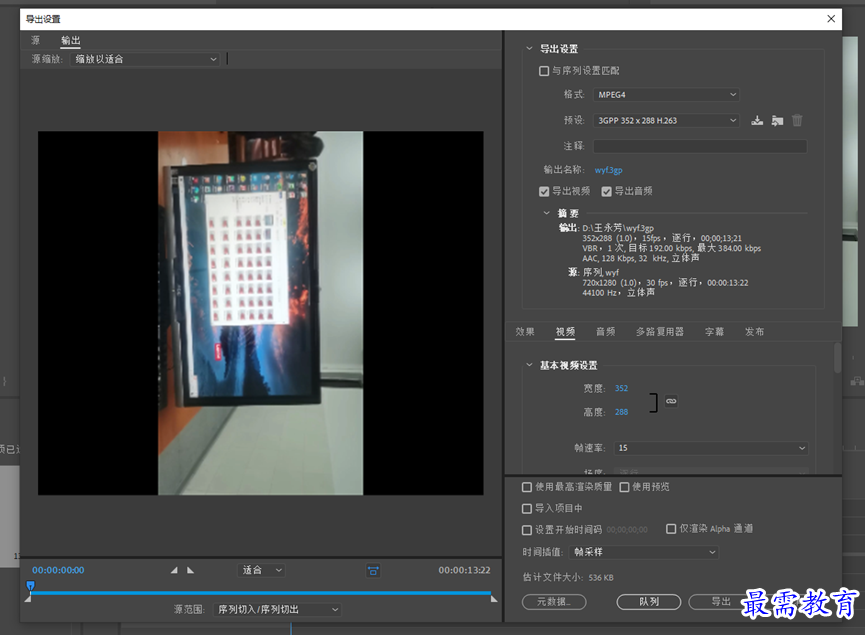Toggle the width-height link icon
The height and width of the screenshot is (635, 865).
pyautogui.click(x=671, y=401)
